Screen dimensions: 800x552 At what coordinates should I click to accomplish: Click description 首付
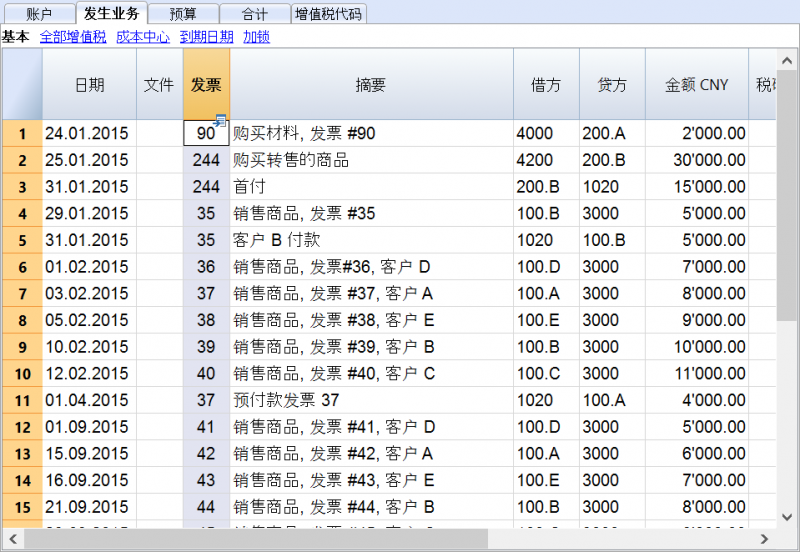coord(371,187)
